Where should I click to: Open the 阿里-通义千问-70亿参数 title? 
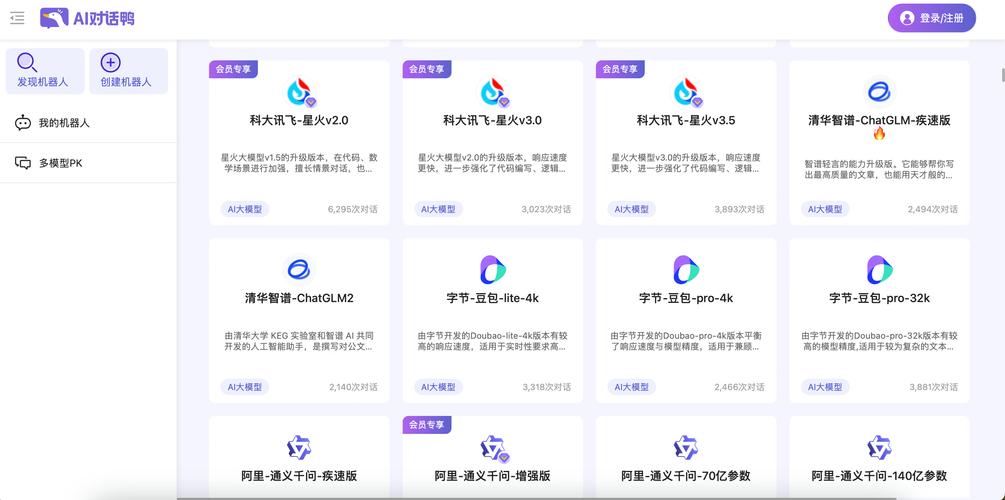[686, 476]
